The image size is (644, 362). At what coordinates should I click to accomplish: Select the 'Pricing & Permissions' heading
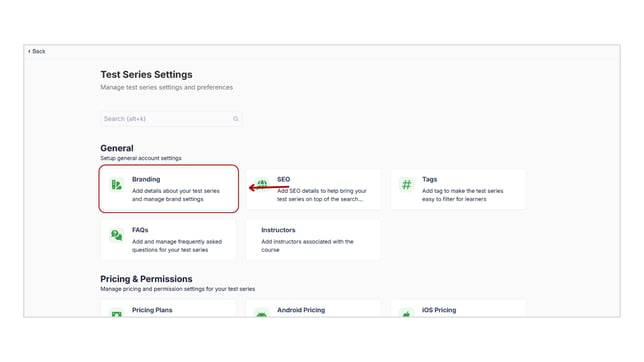click(x=146, y=279)
